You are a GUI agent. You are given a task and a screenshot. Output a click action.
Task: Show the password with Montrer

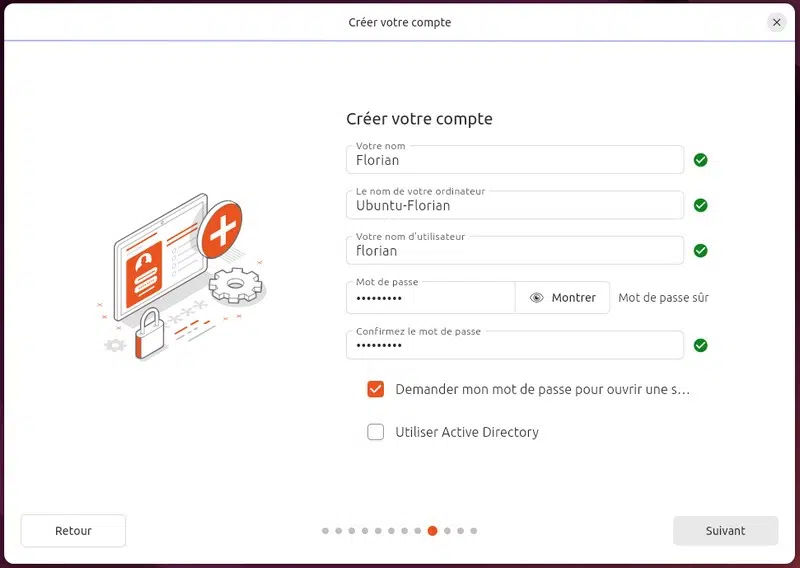pyautogui.click(x=563, y=298)
